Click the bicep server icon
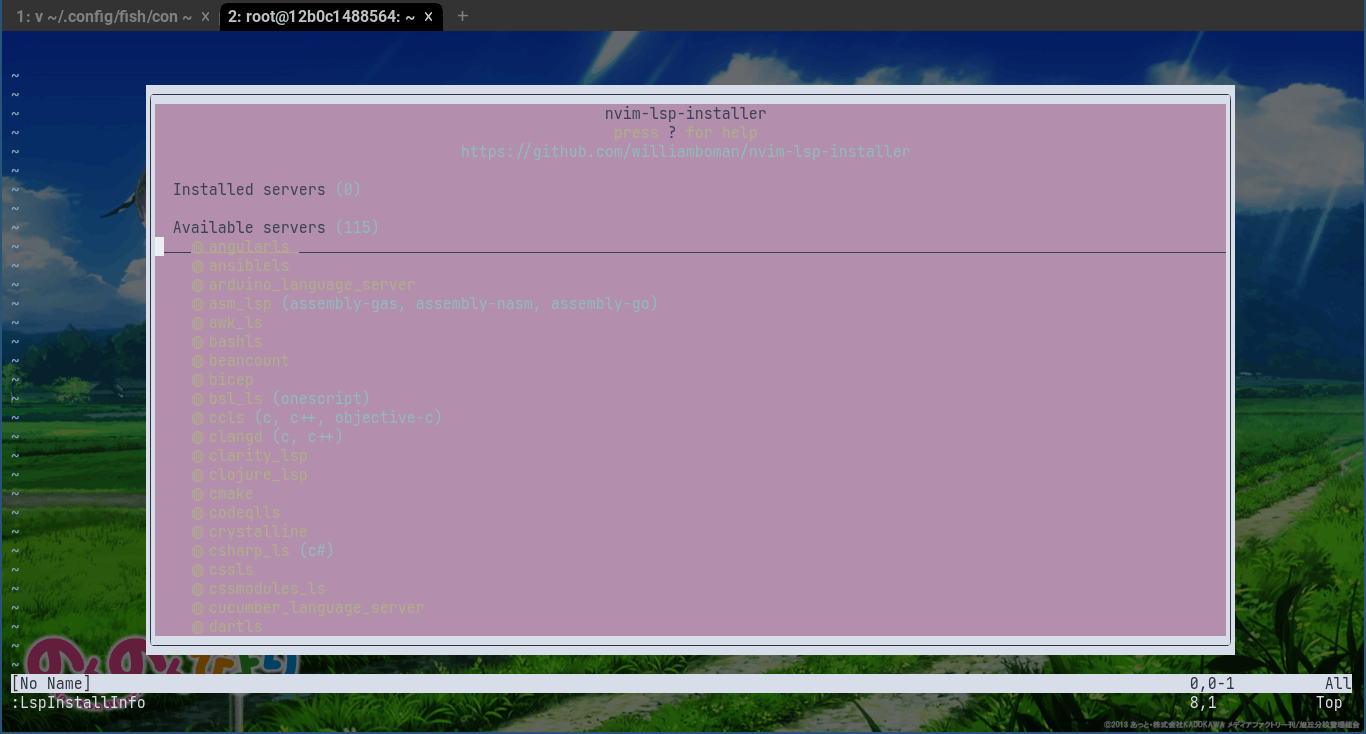The width and height of the screenshot is (1366, 734). coord(198,380)
